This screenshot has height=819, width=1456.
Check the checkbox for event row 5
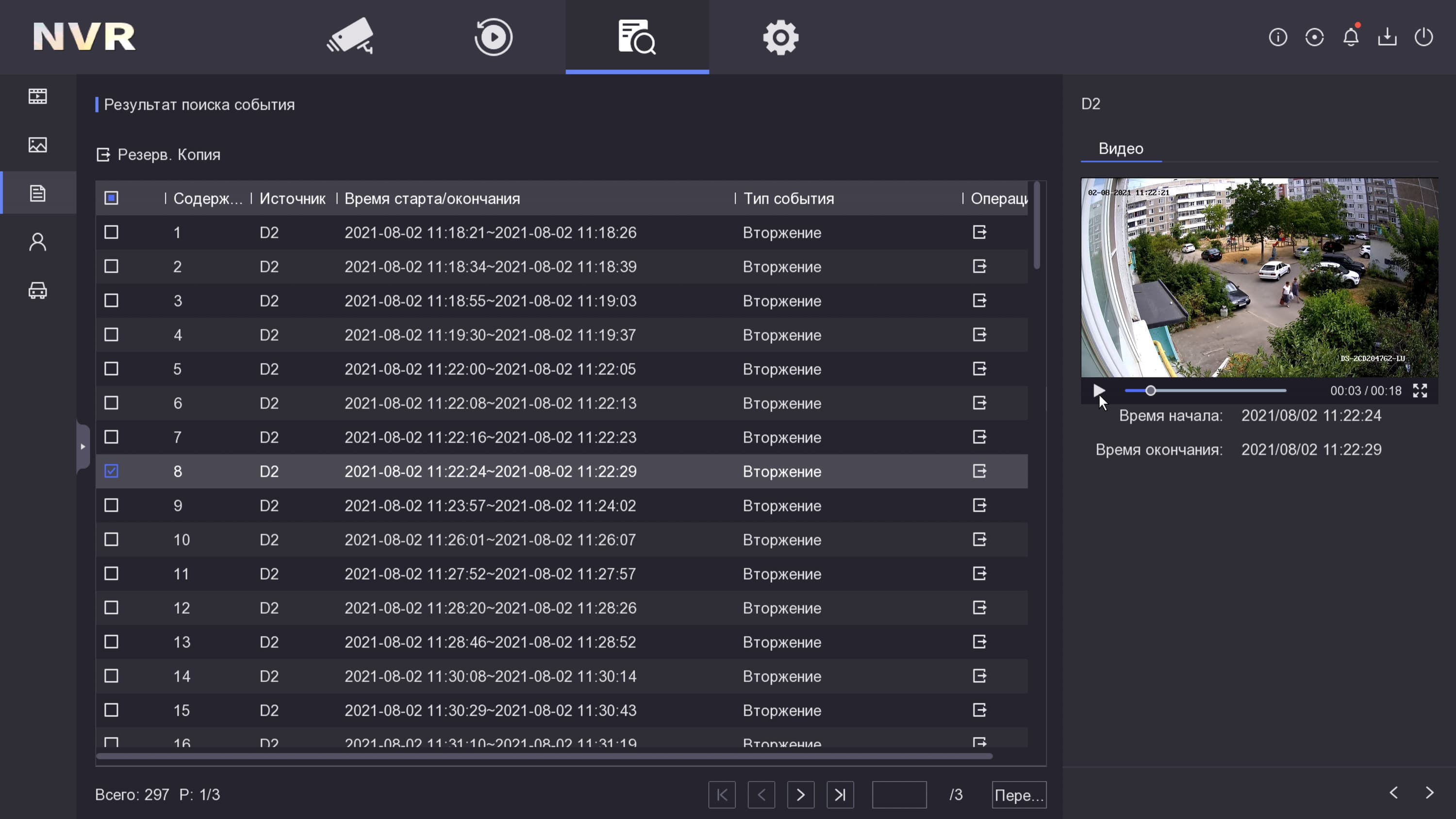point(111,369)
